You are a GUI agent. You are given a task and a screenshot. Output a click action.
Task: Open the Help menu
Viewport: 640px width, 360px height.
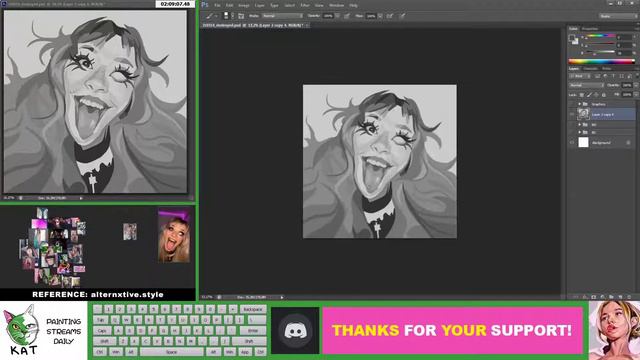coord(353,5)
